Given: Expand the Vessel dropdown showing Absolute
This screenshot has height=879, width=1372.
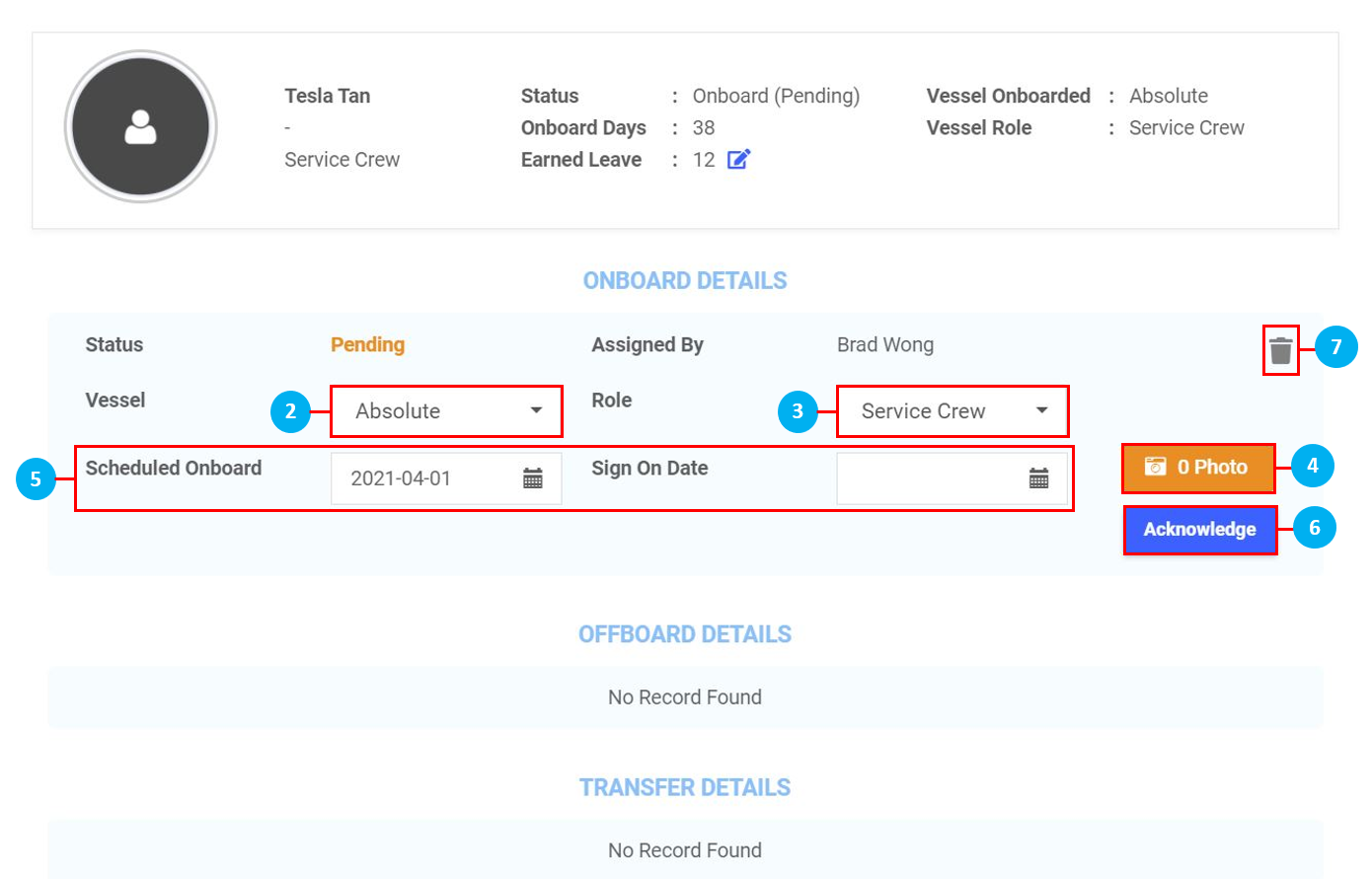Looking at the screenshot, I should [x=446, y=411].
